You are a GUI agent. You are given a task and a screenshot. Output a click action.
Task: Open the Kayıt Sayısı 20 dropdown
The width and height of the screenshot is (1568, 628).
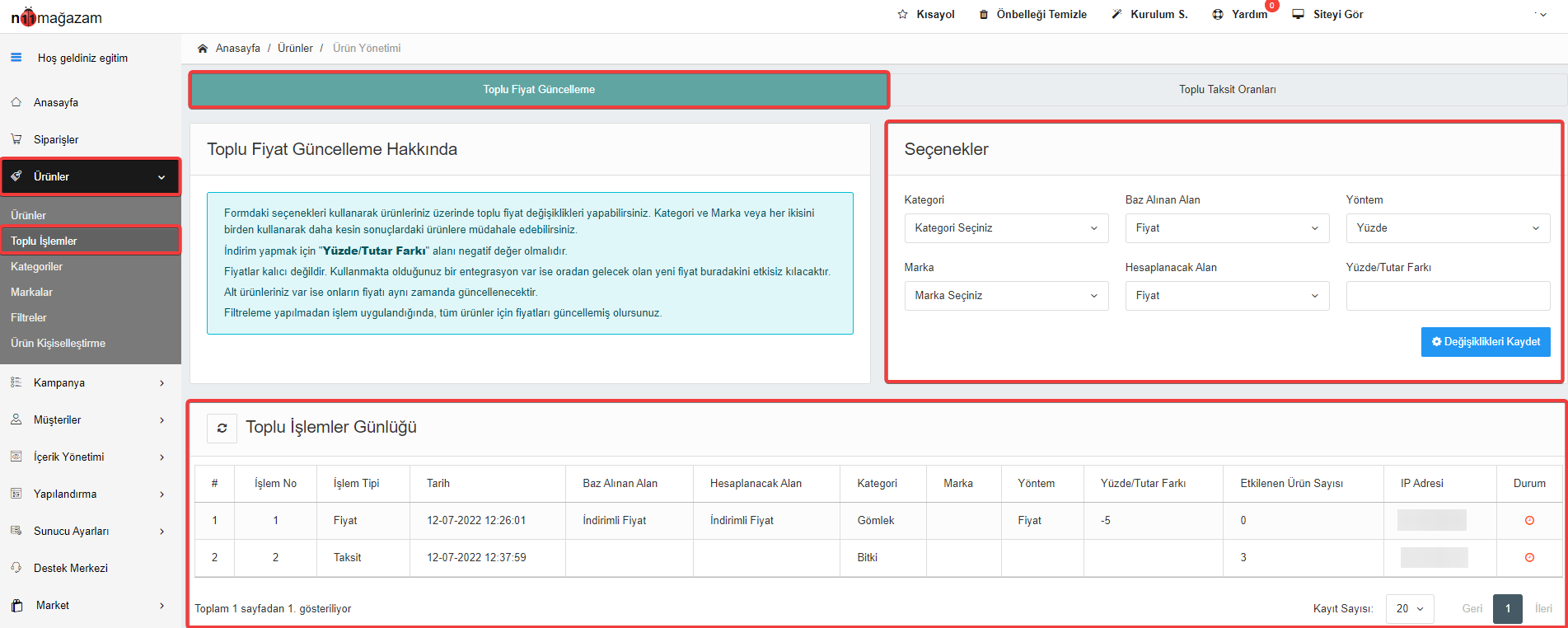coord(1410,609)
